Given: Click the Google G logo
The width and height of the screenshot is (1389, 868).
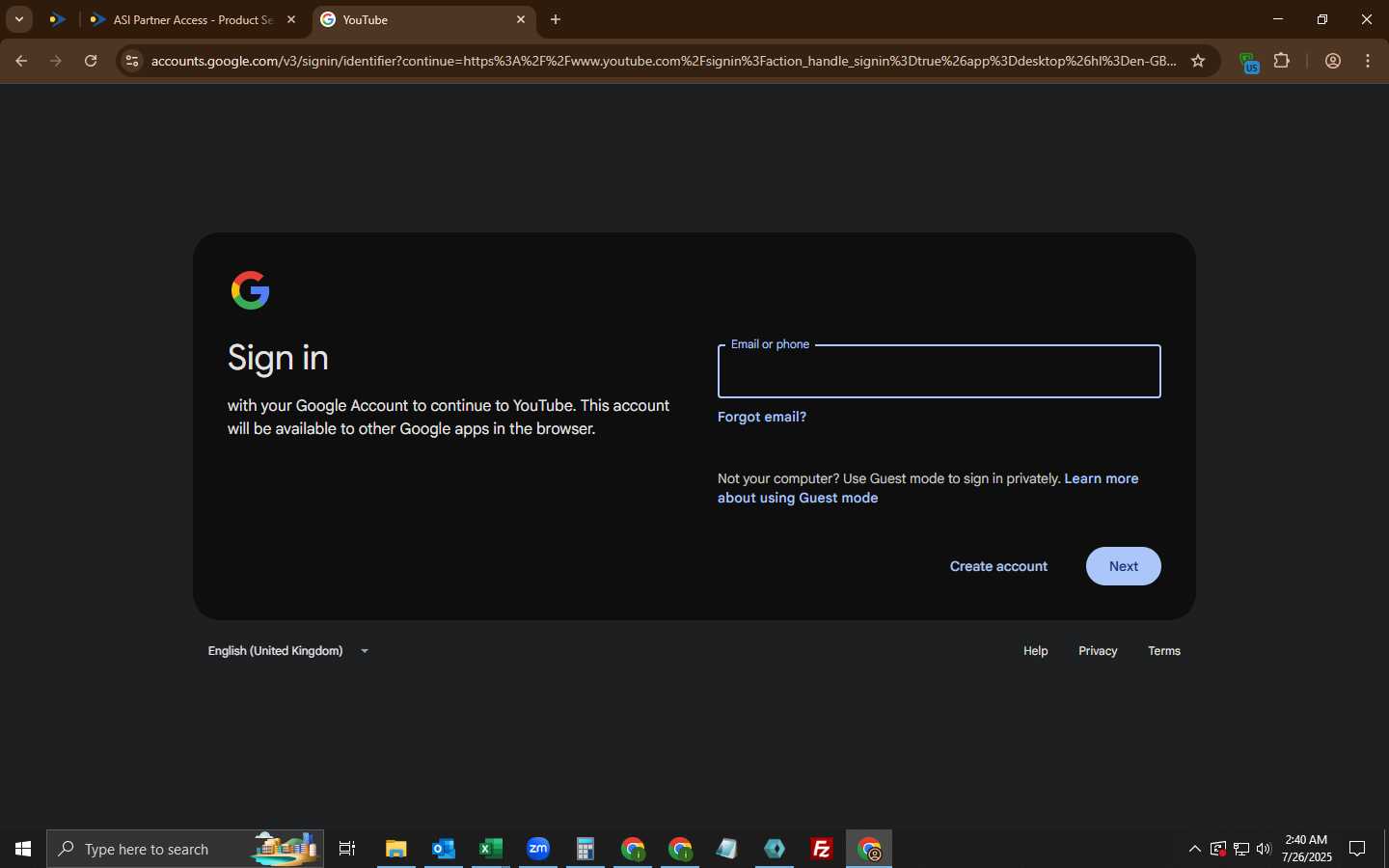Looking at the screenshot, I should click(251, 290).
